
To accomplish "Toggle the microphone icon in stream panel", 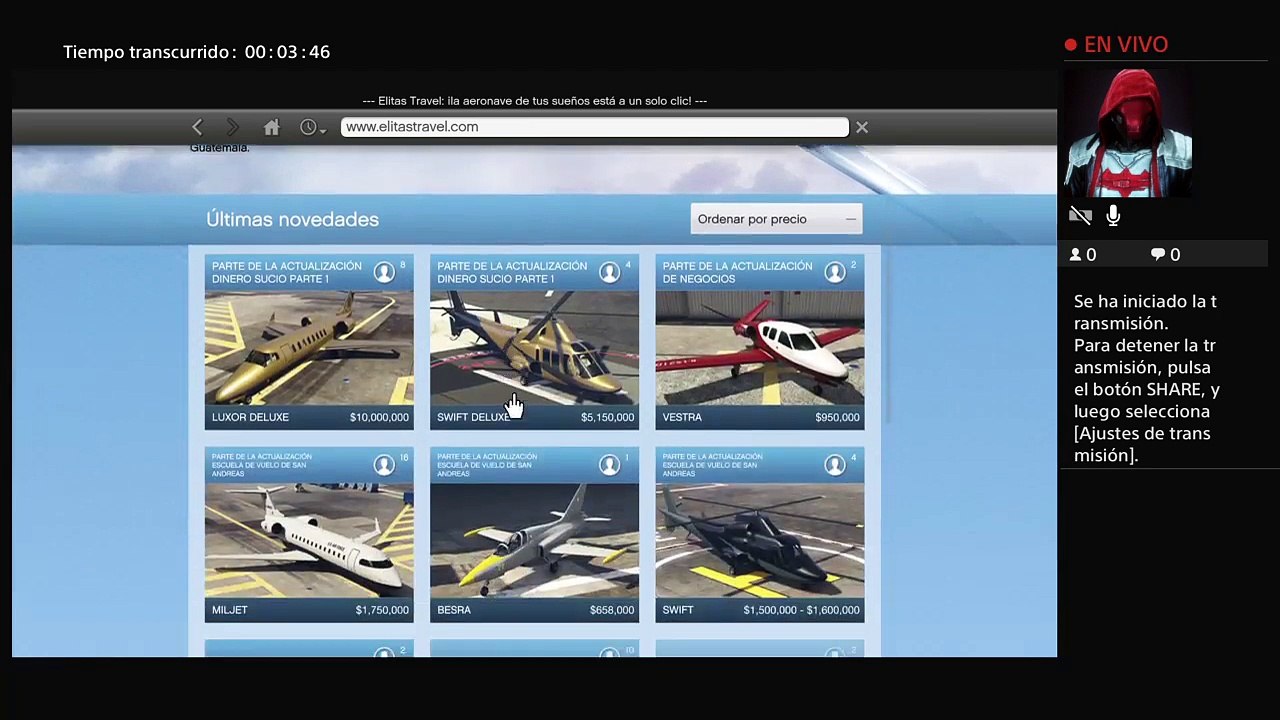I will (1113, 215).
